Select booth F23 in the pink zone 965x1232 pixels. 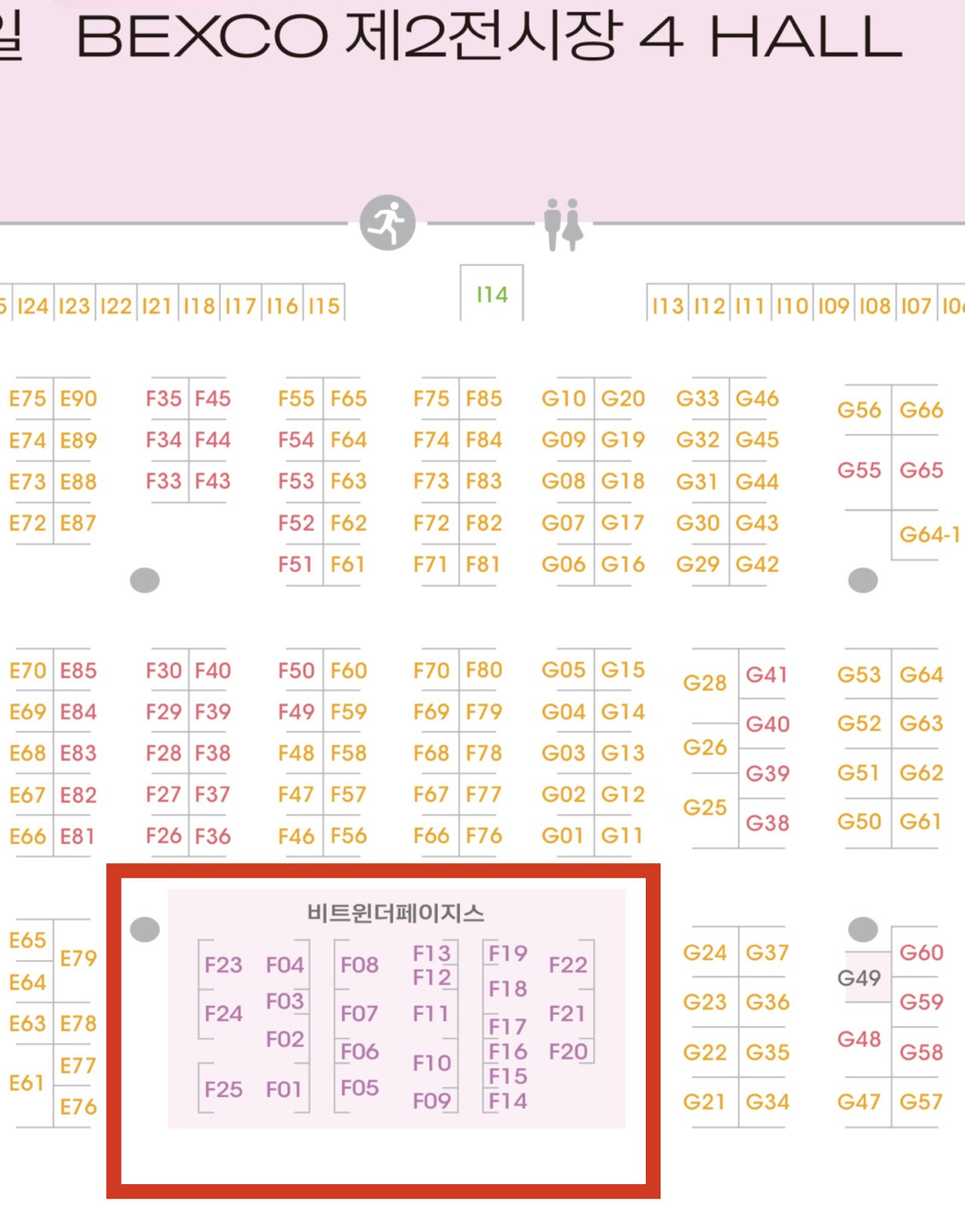223,965
